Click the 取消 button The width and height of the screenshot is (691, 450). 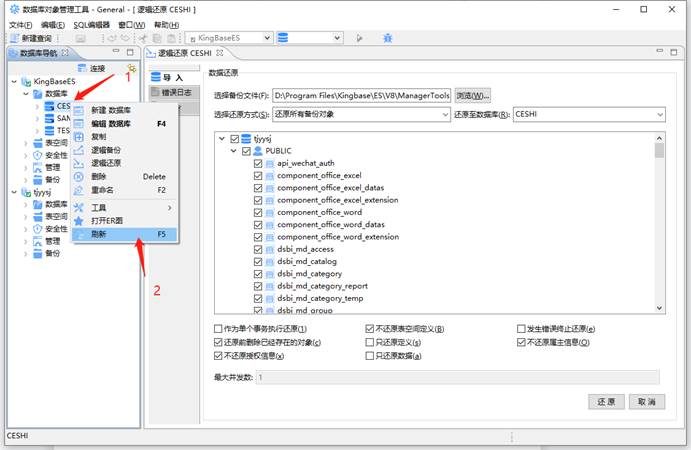click(646, 402)
